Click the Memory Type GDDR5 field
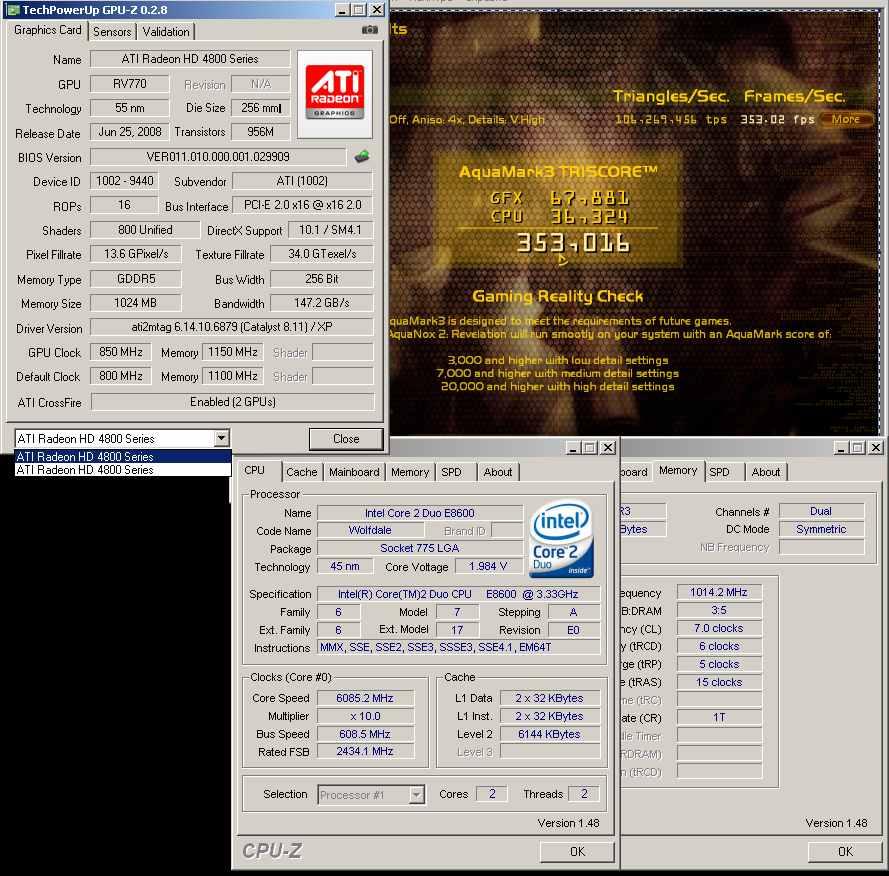The height and width of the screenshot is (876, 889). 136,279
